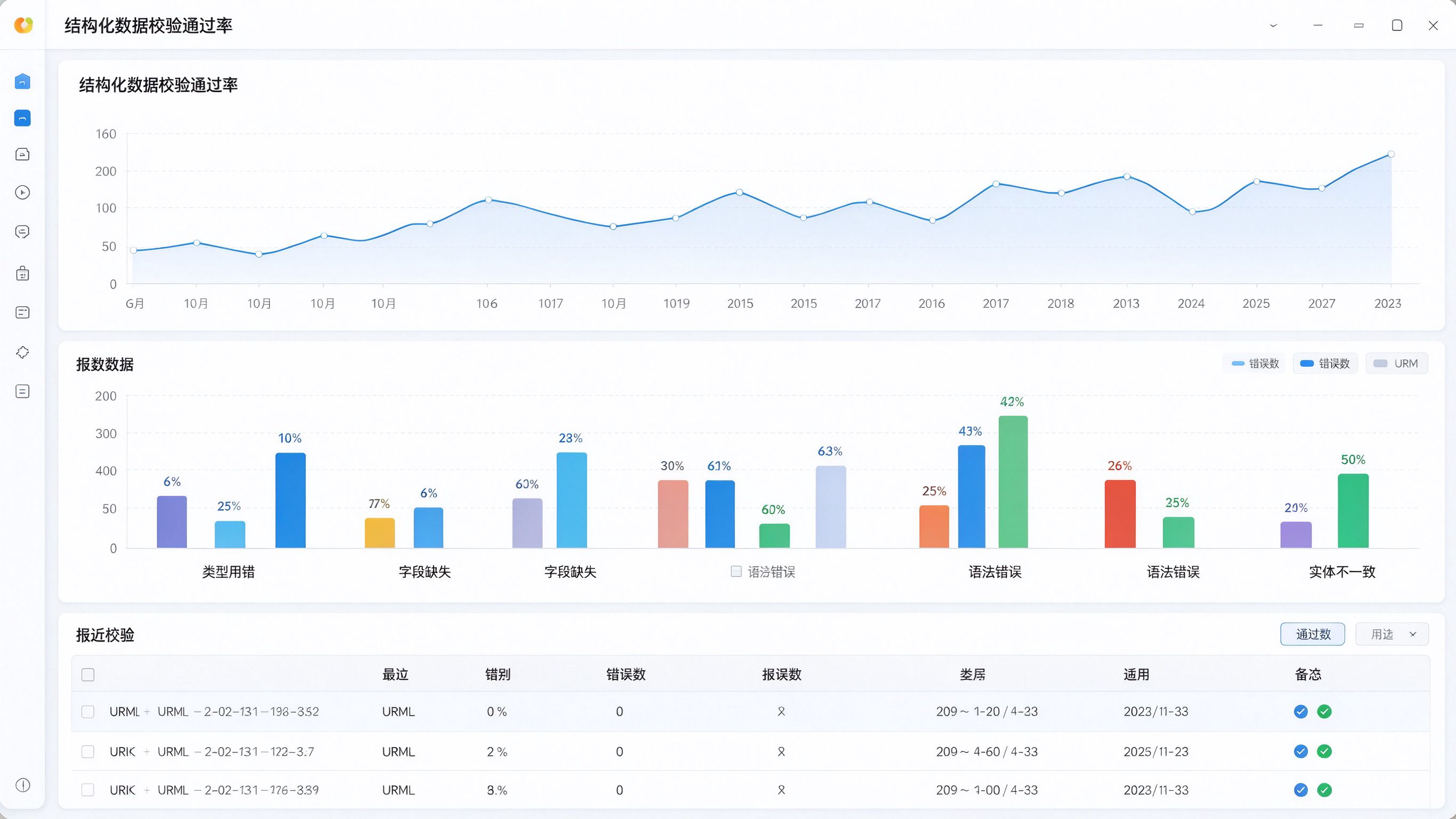The height and width of the screenshot is (819, 1456).
Task: Check the row ending 122-3.7
Action: (x=87, y=751)
